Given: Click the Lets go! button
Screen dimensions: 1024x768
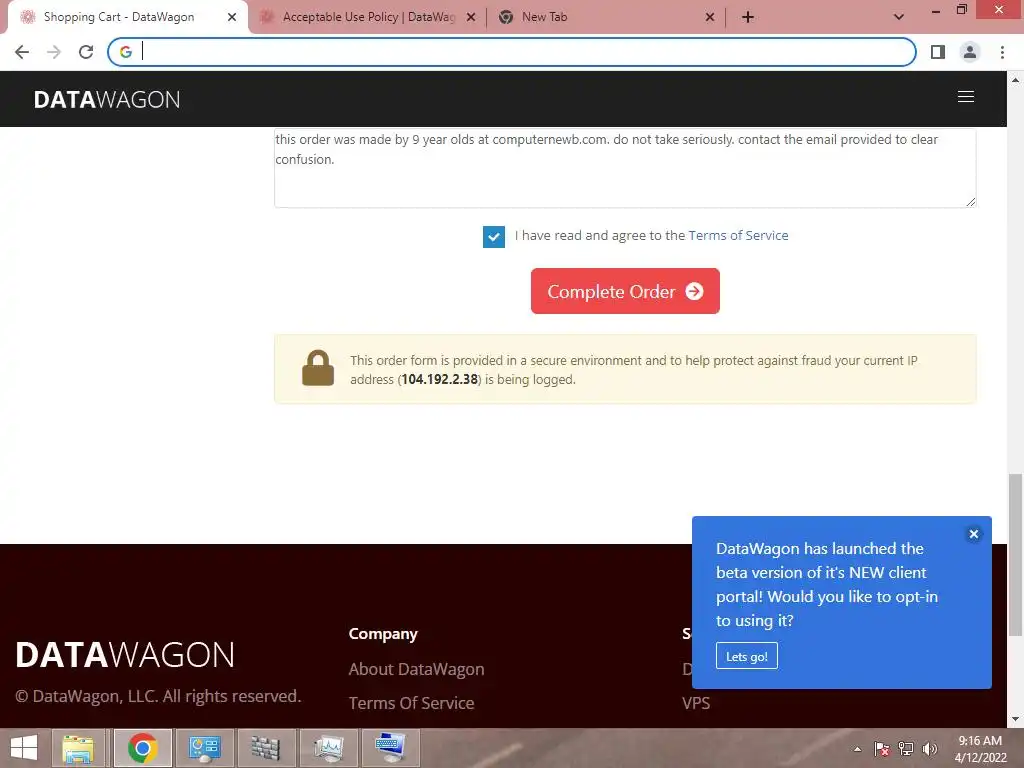Looking at the screenshot, I should 746,656.
